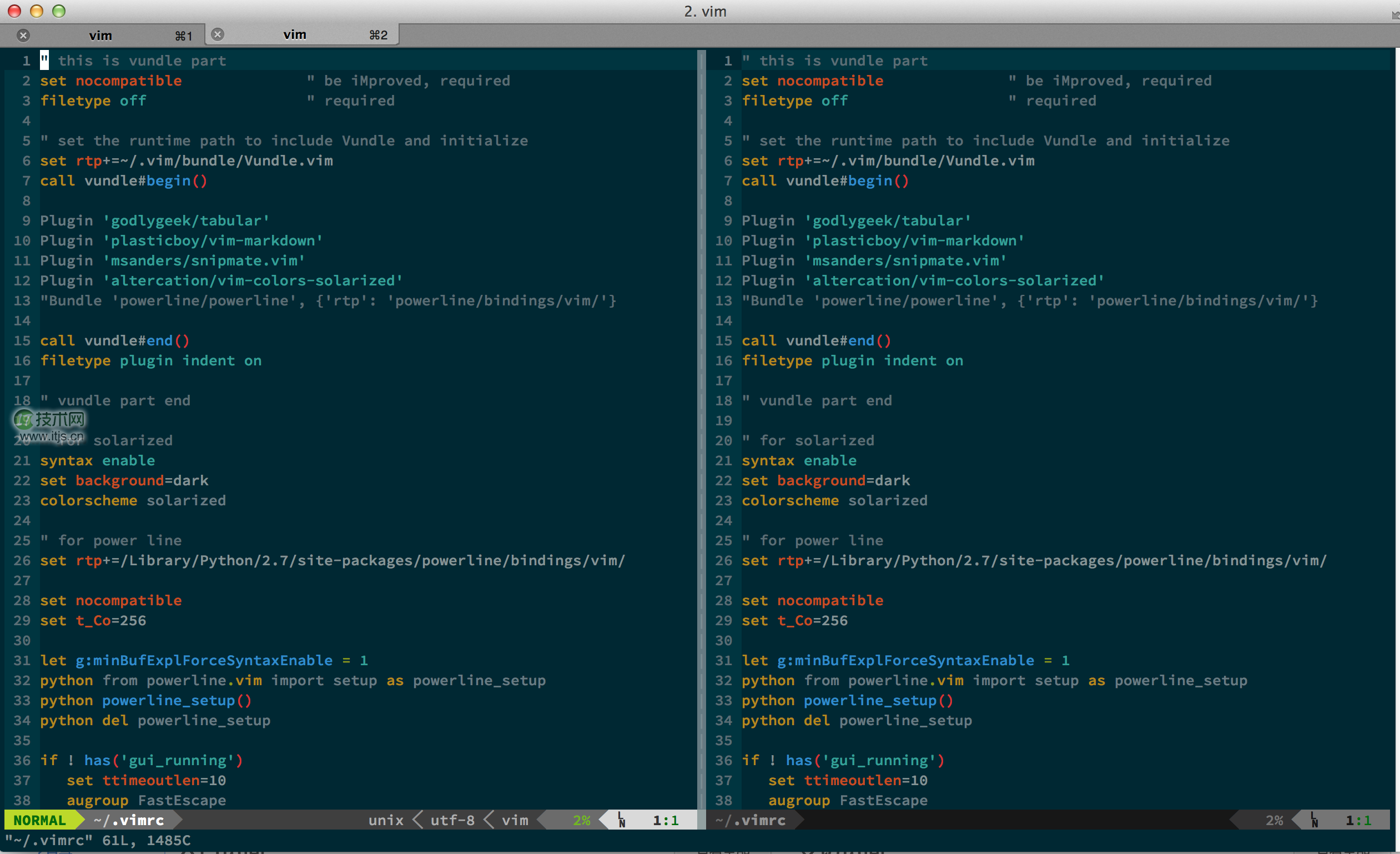Click 'set rtp+=~/.vim/bundle/Vundle.vim' in left pane

tap(187, 161)
